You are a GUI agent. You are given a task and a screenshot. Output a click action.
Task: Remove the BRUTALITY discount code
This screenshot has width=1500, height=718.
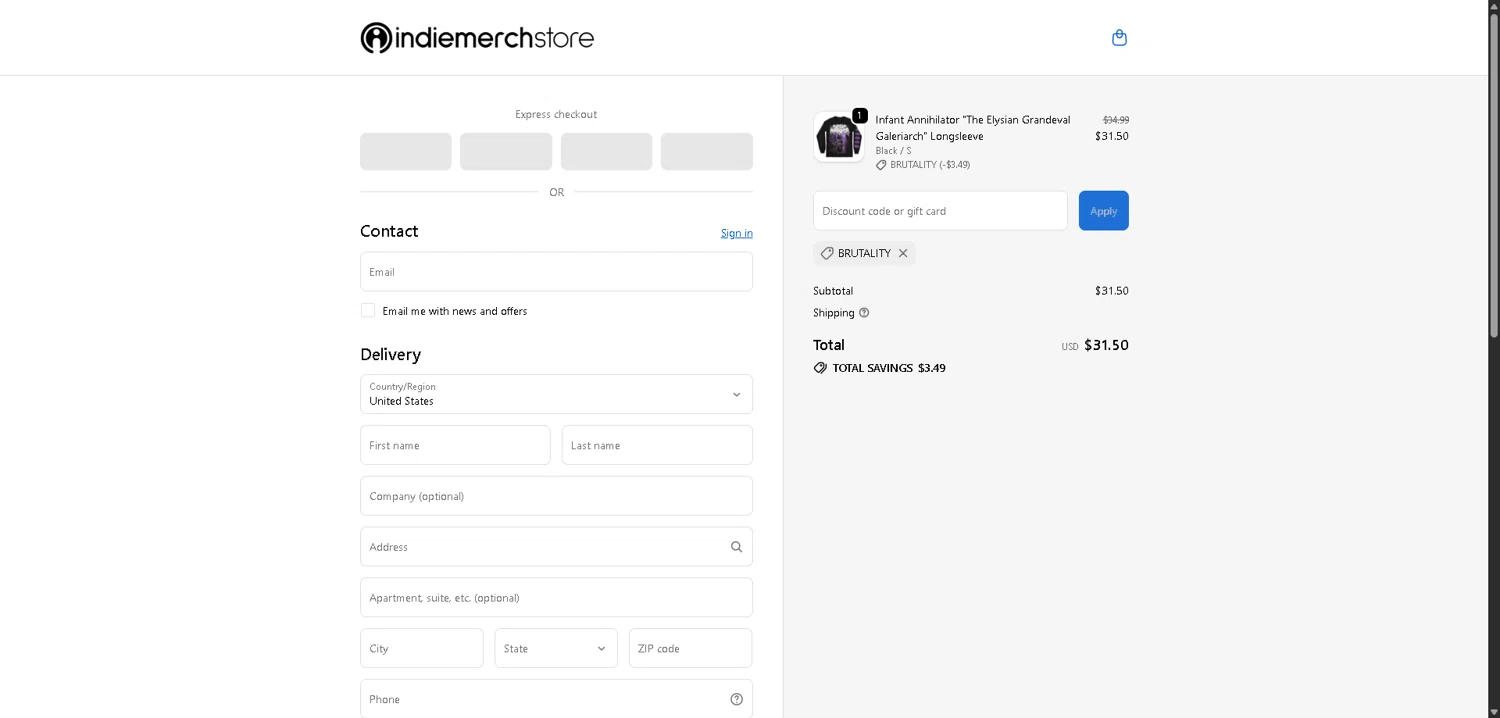tap(903, 254)
